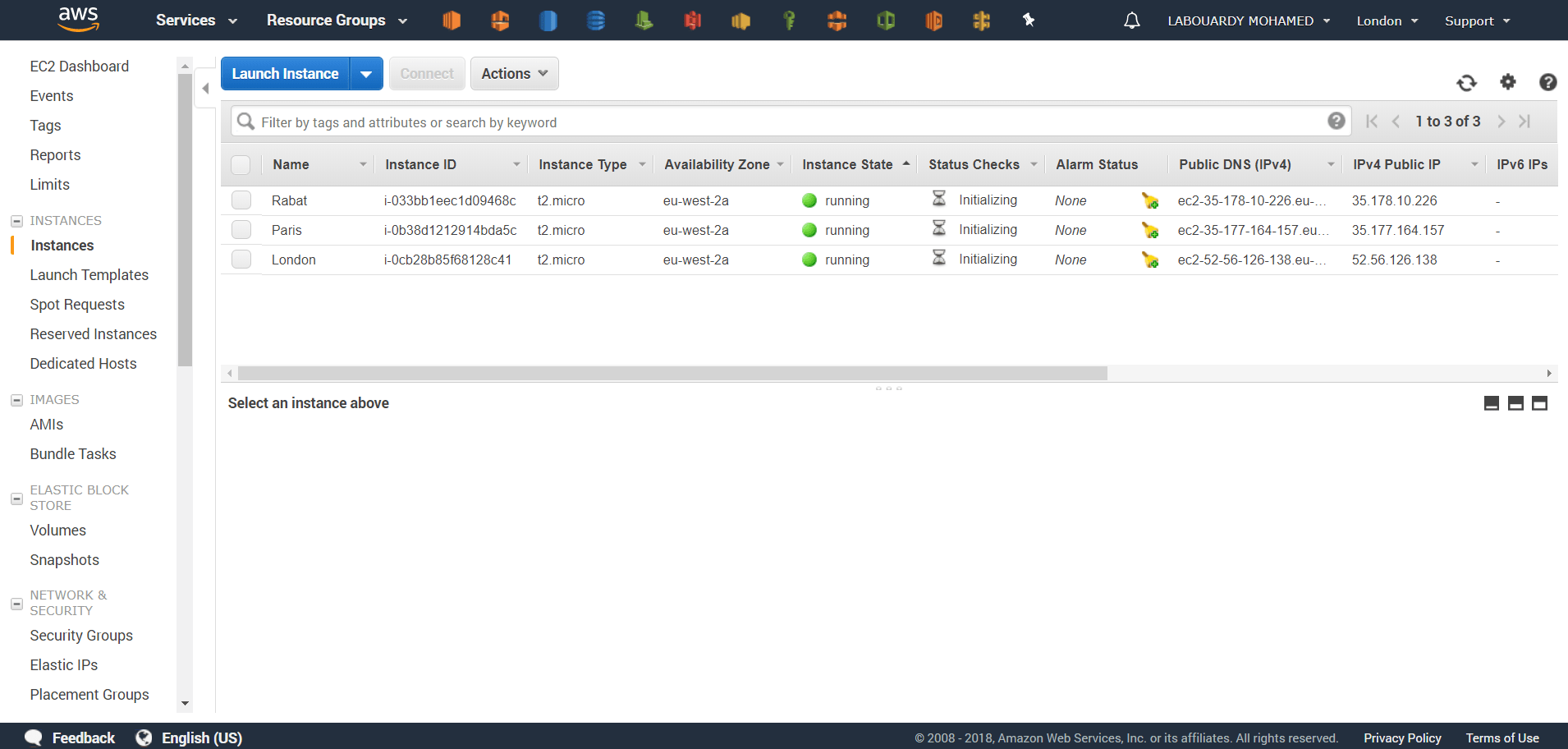The image size is (1568, 749).
Task: Click the alarm icon for Rabat
Action: point(1150,200)
